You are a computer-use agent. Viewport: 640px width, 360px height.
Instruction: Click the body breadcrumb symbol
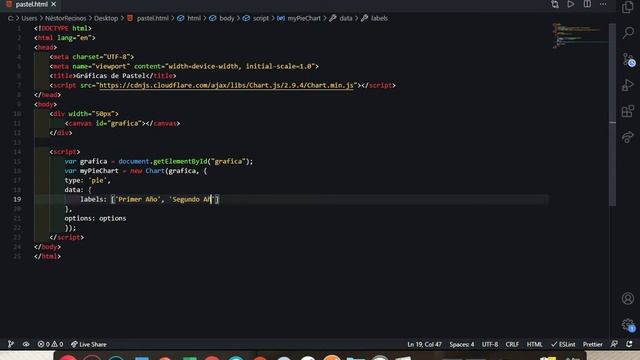click(222, 18)
